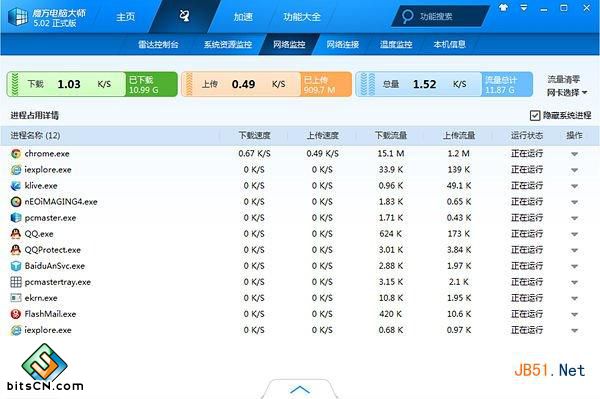Click the ekrn.exe process icon

click(x=16, y=298)
